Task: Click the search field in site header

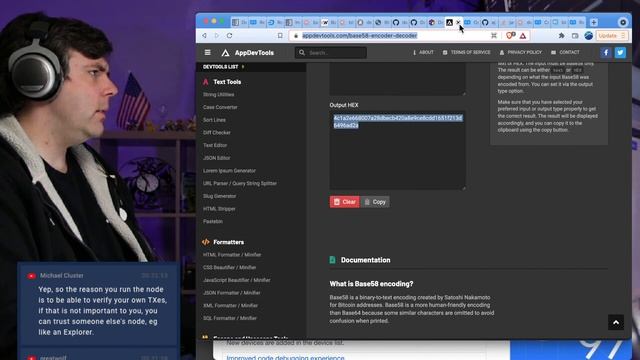Action: click(331, 52)
